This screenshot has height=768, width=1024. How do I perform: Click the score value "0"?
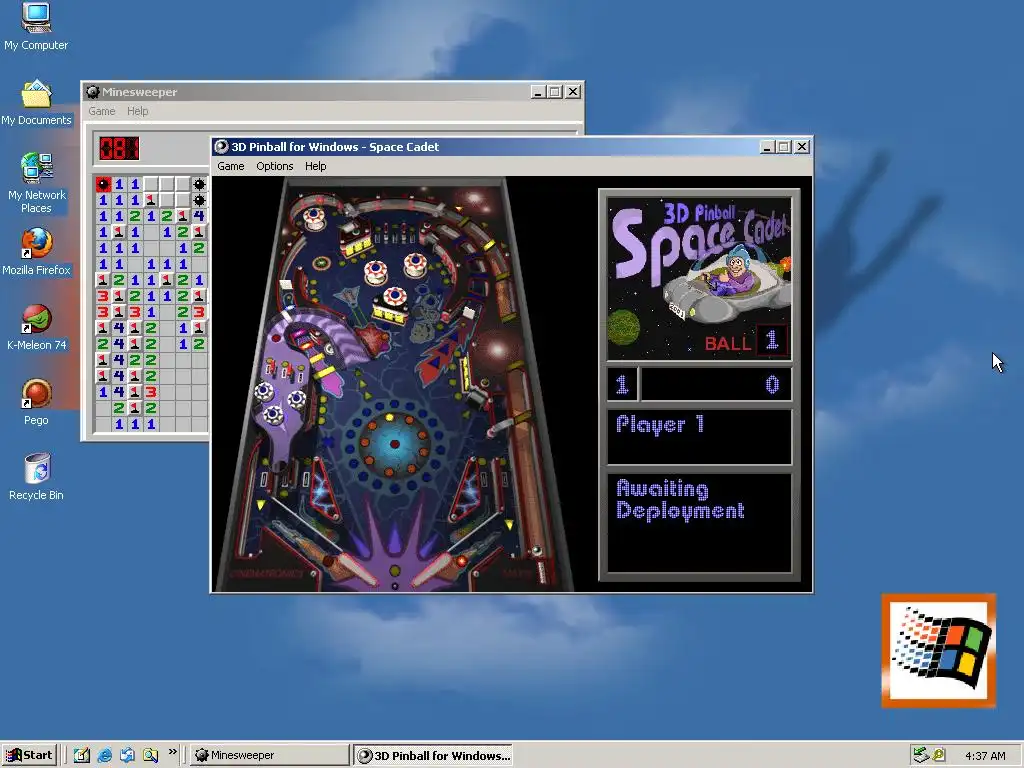point(773,385)
